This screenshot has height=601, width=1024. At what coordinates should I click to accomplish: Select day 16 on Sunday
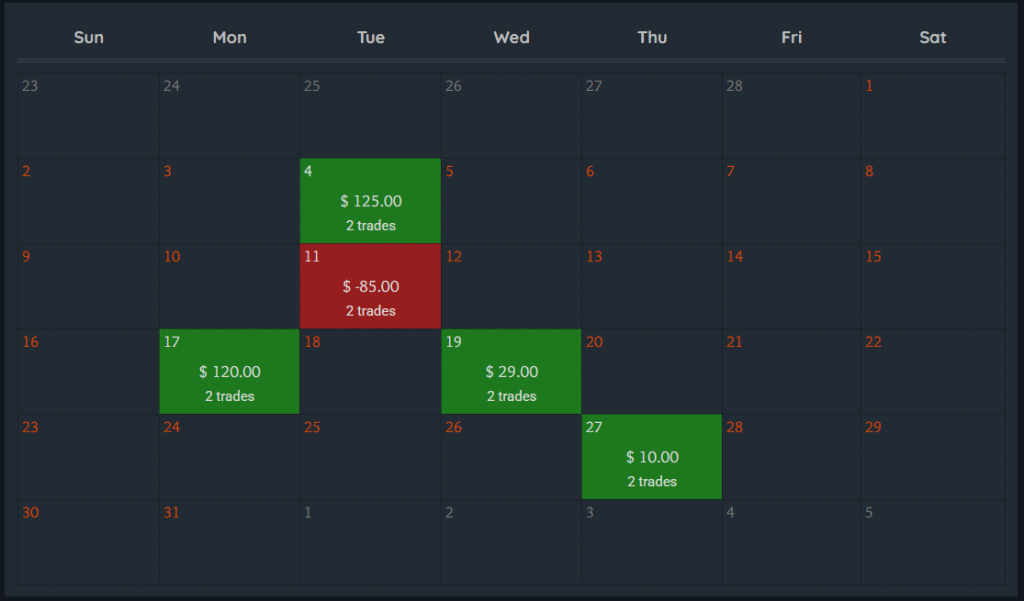[x=89, y=372]
